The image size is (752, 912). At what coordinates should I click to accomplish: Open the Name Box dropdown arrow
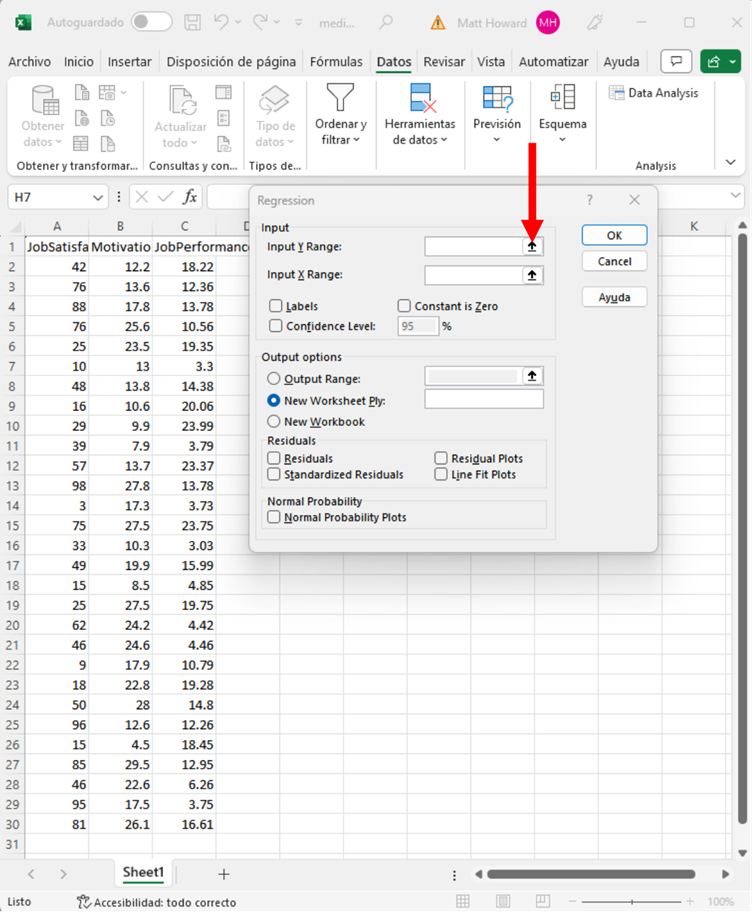(x=97, y=198)
